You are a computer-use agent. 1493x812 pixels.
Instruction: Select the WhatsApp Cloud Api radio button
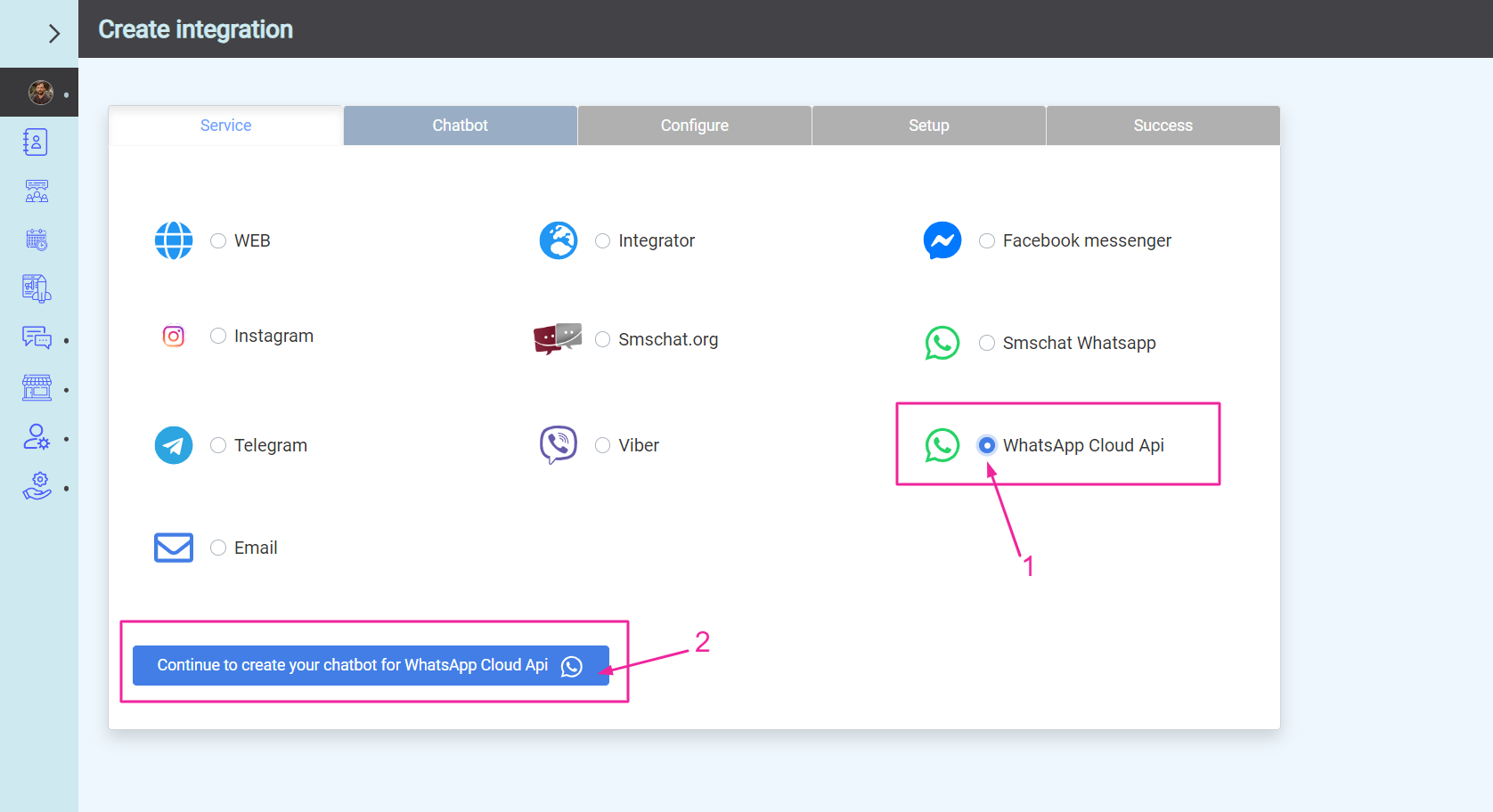987,445
